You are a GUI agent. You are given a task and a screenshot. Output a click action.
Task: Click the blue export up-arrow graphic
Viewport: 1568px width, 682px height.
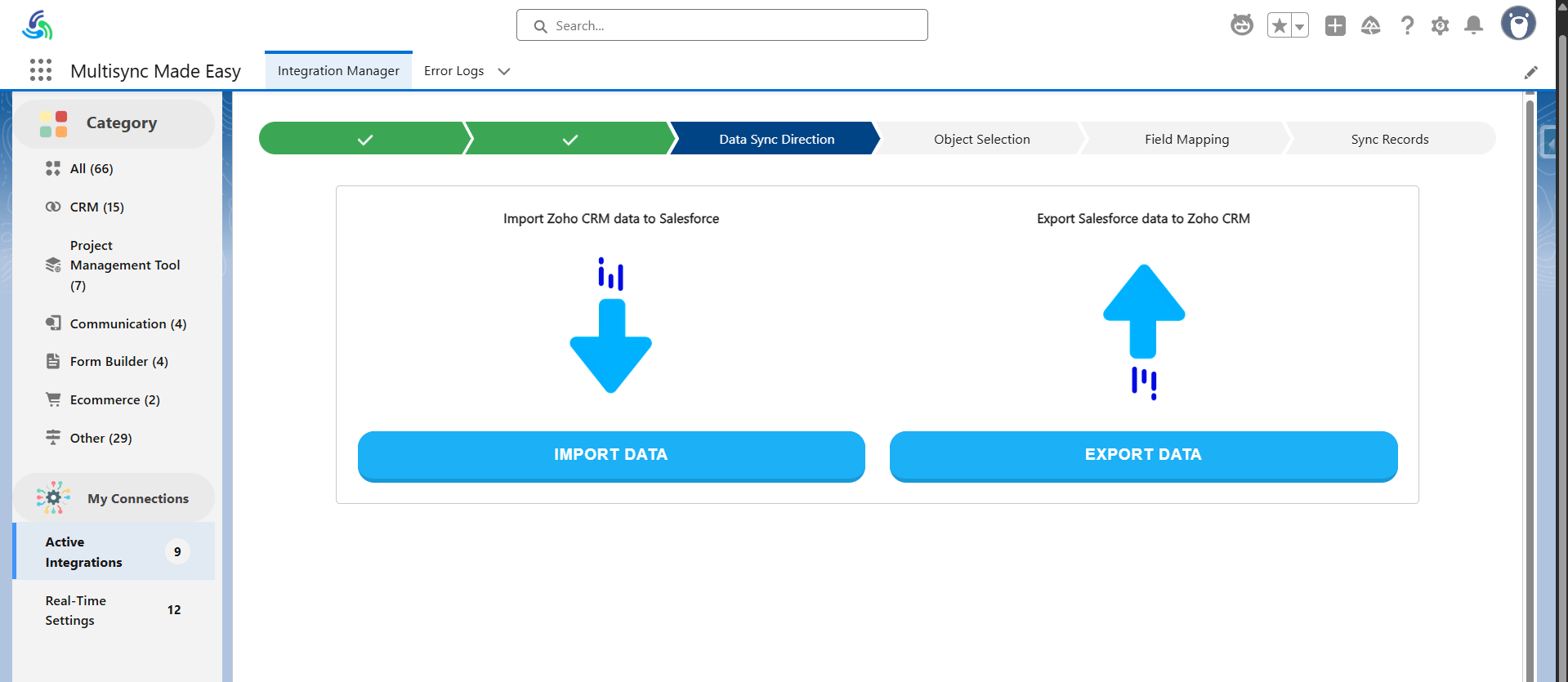coord(1144,332)
